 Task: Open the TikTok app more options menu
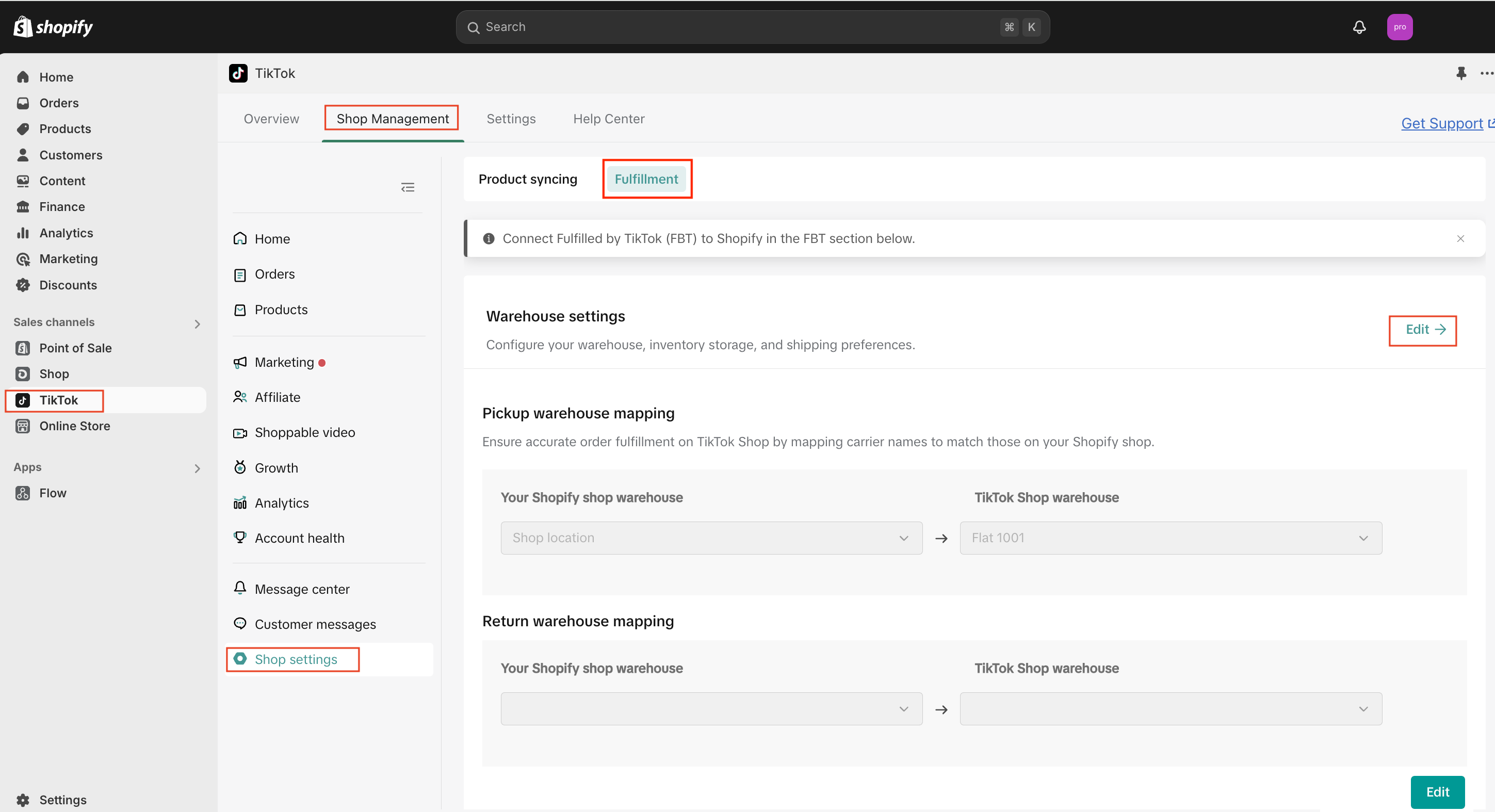[1486, 73]
